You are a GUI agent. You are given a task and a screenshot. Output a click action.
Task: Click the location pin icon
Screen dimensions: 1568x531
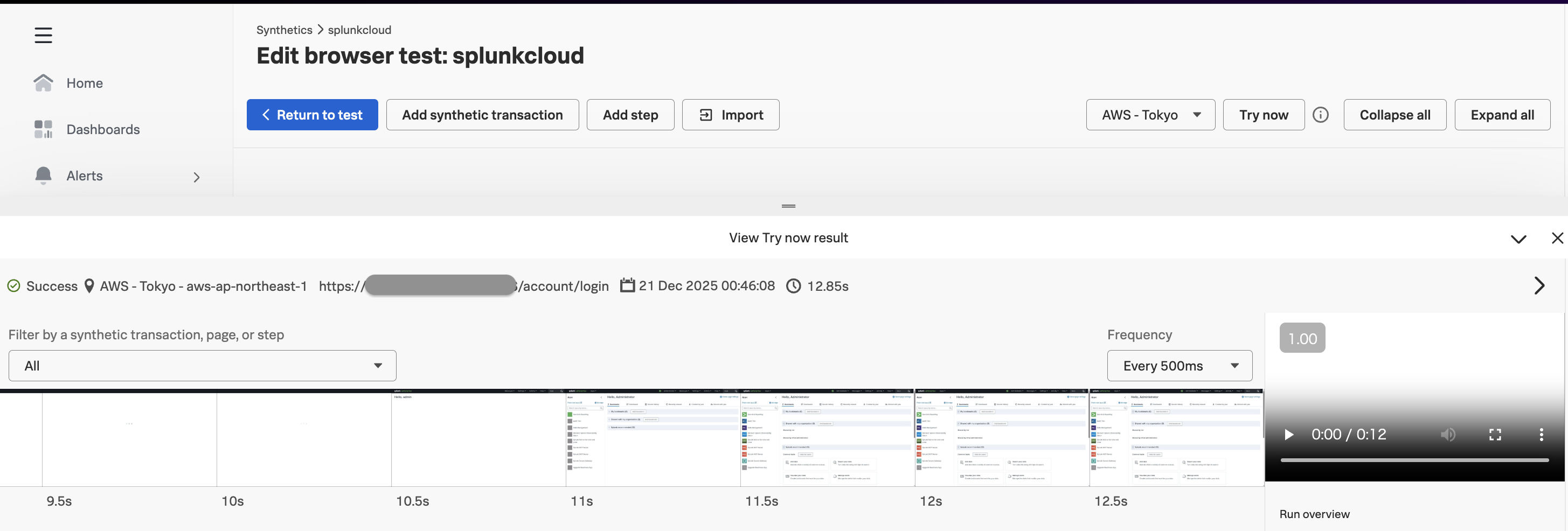[x=89, y=286]
